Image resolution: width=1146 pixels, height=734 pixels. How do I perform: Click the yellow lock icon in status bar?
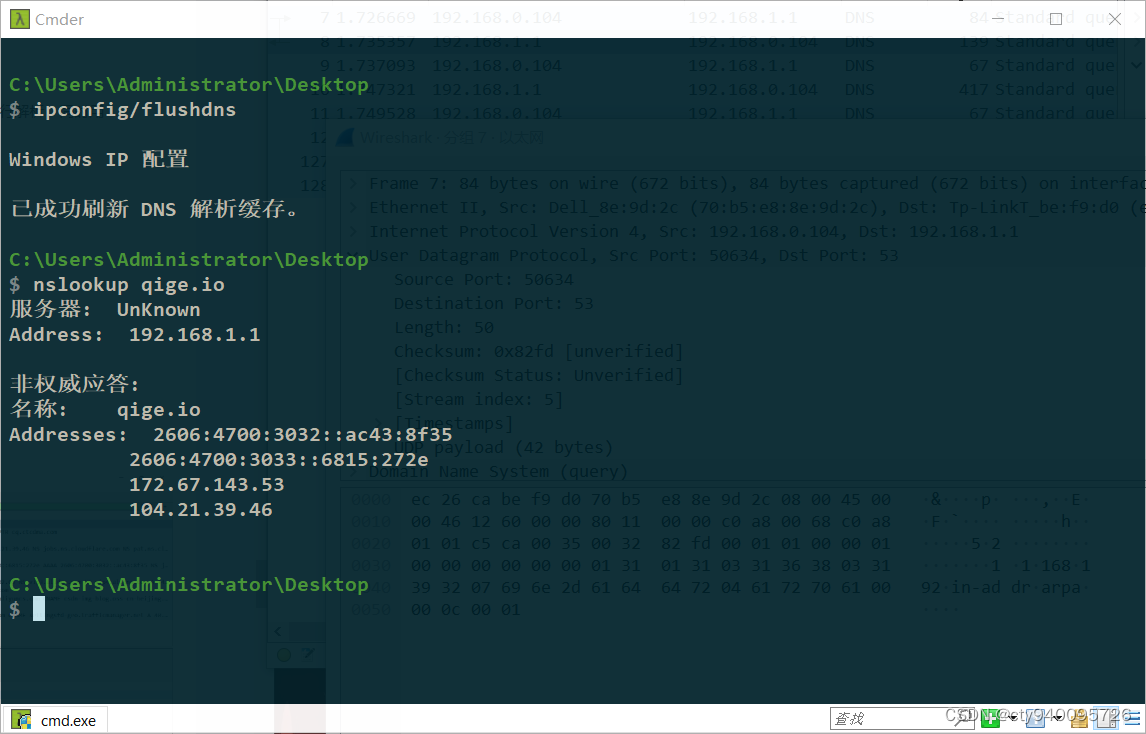(1079, 719)
